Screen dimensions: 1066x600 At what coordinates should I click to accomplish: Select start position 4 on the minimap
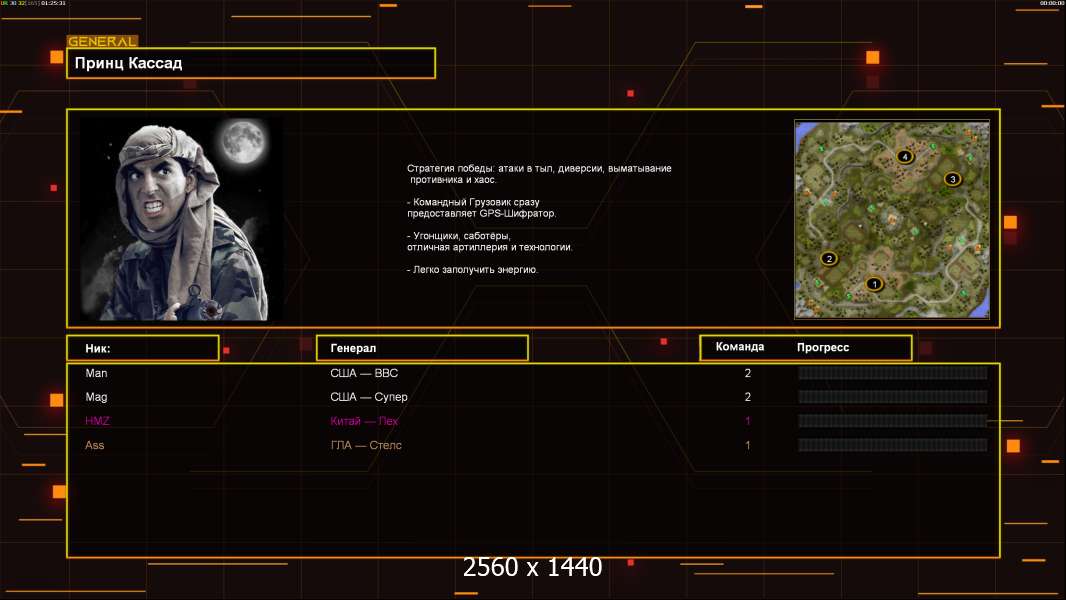905,157
